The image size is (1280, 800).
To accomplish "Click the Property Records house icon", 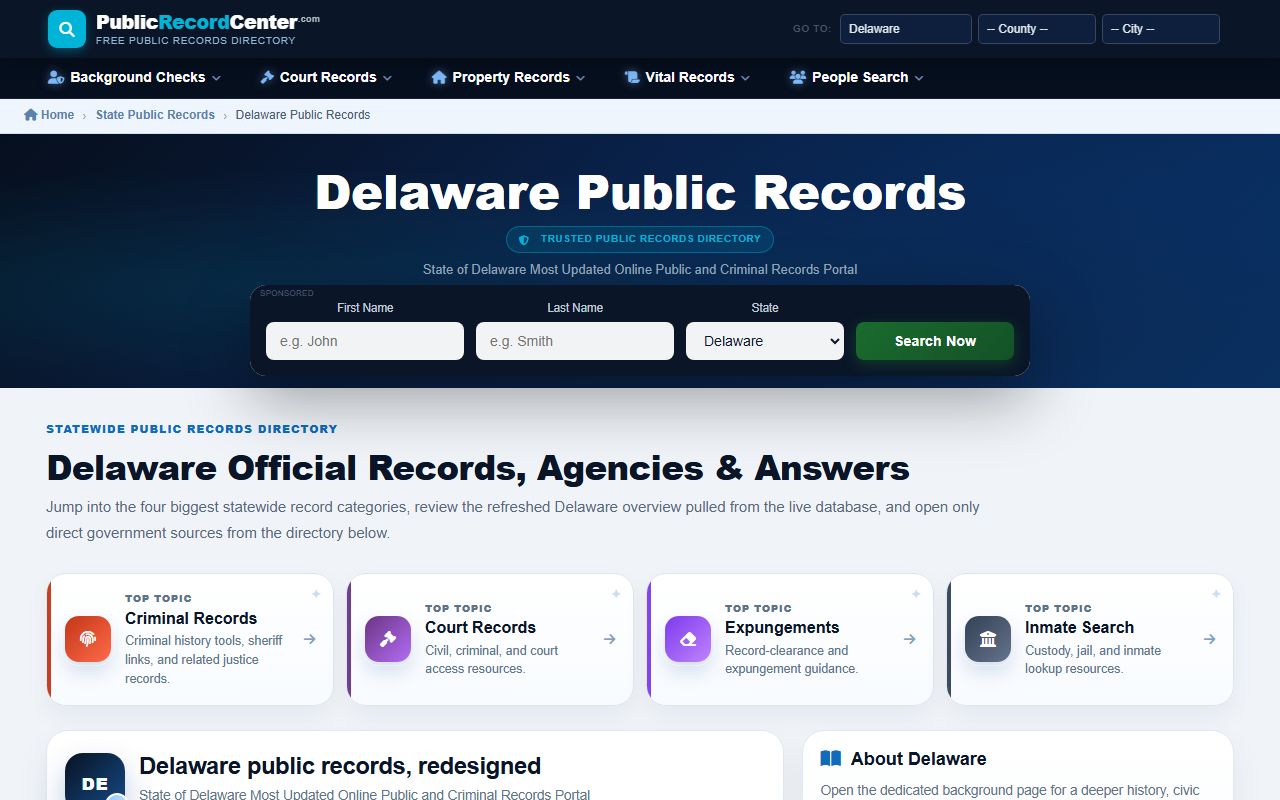I will click(439, 77).
